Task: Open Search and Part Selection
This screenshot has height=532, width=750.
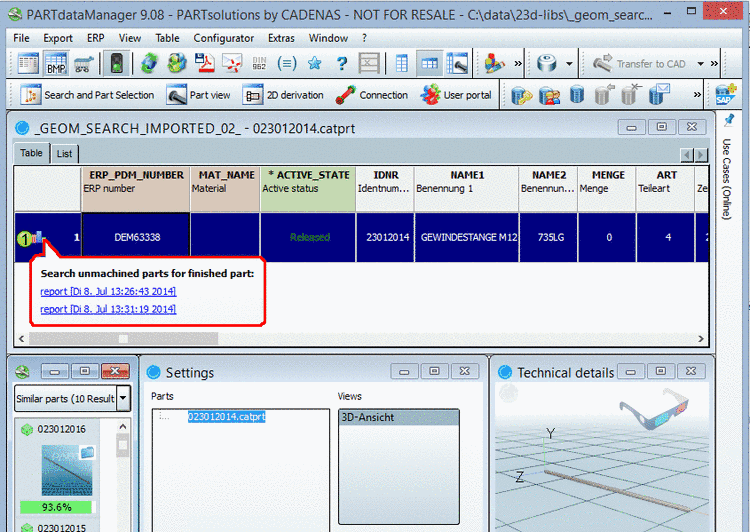Action: pos(87,95)
